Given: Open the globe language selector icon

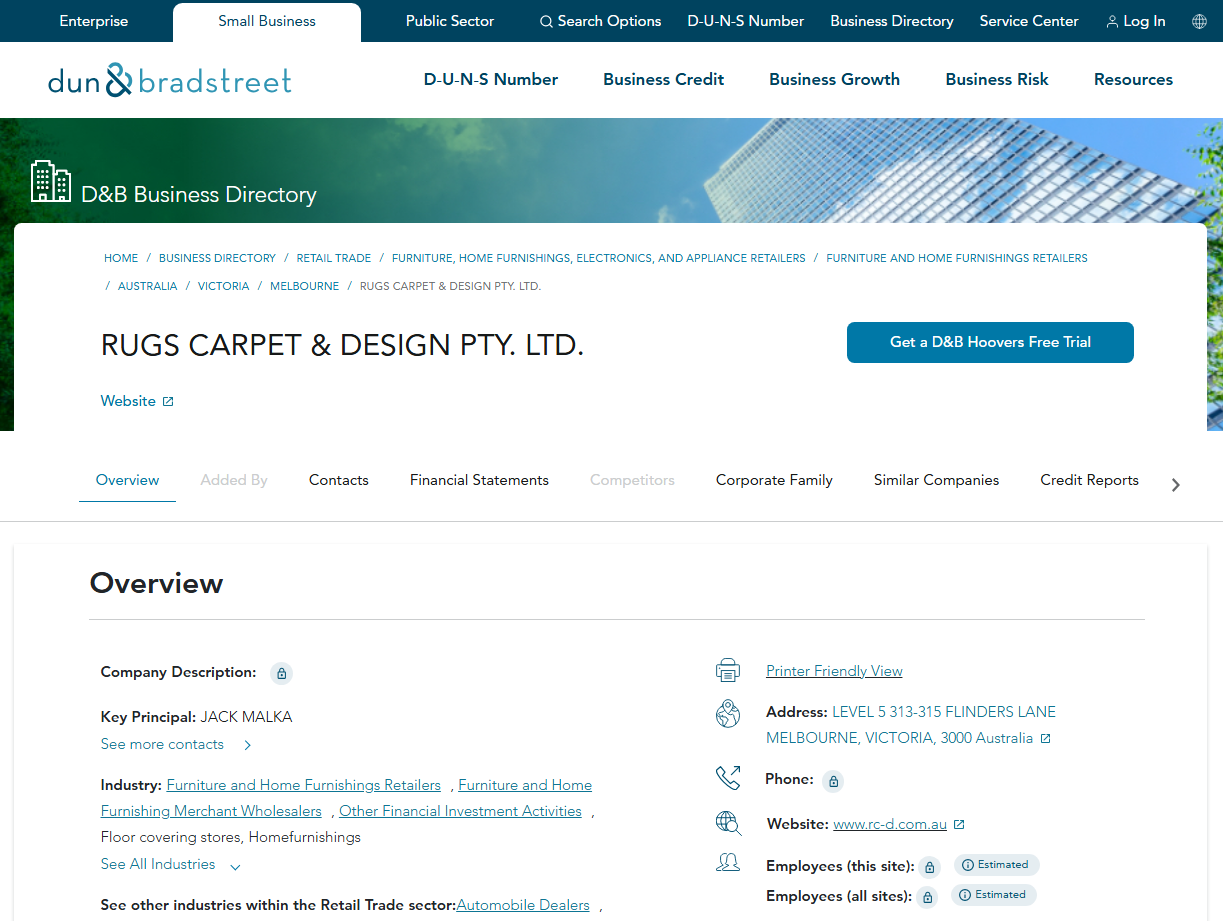Looking at the screenshot, I should (1199, 21).
